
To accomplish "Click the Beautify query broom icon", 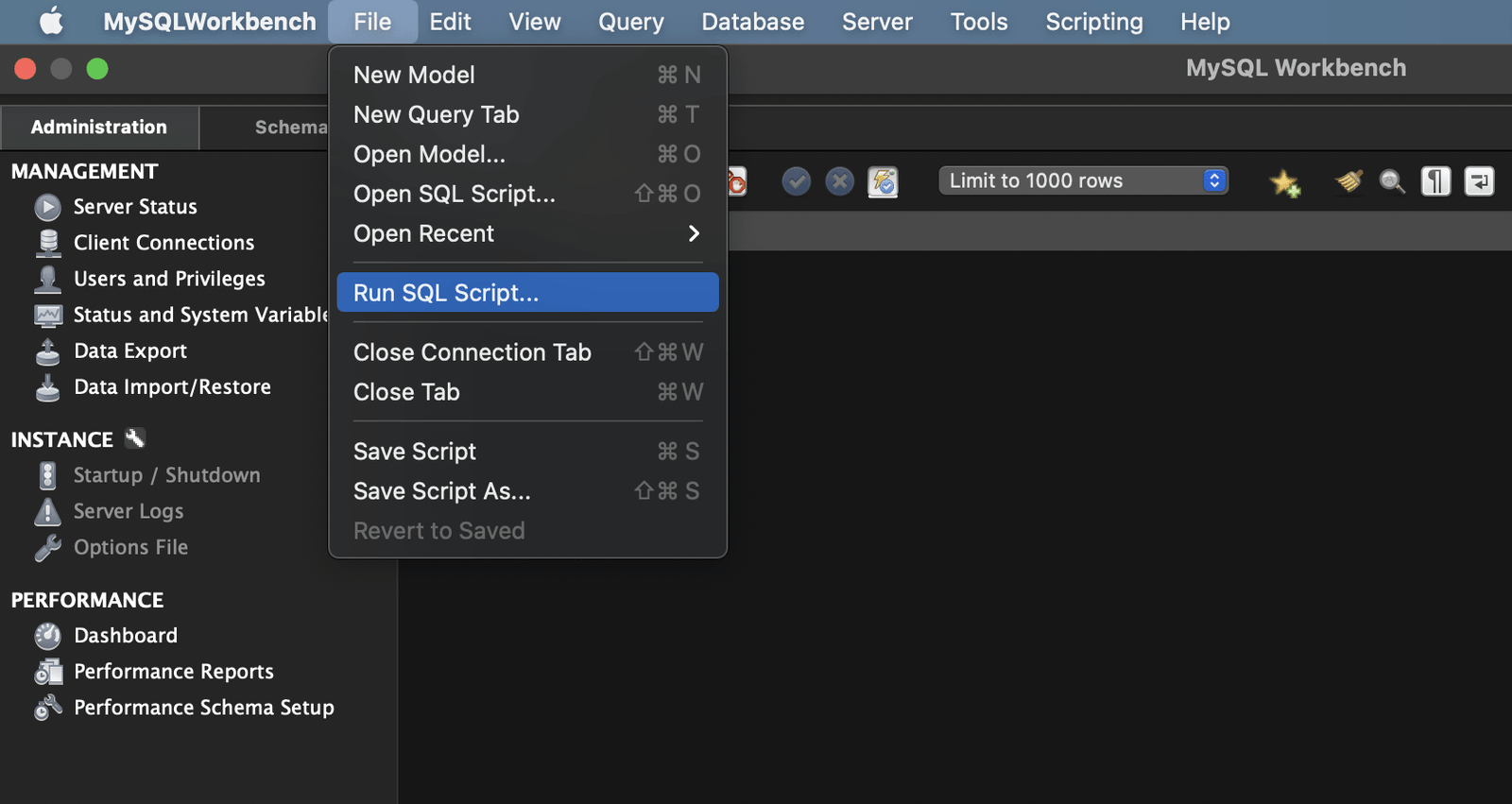I will click(x=1349, y=180).
